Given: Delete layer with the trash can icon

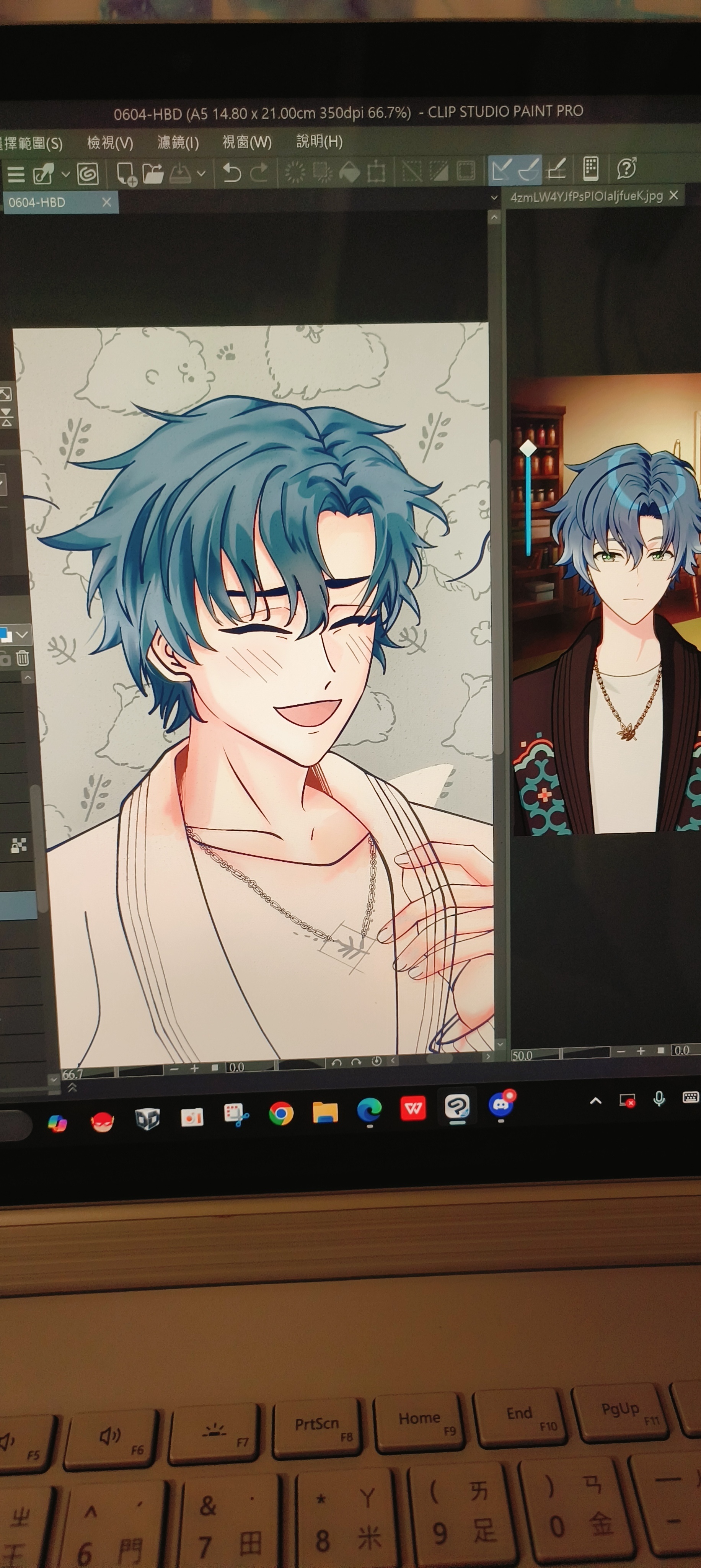Looking at the screenshot, I should (x=23, y=657).
